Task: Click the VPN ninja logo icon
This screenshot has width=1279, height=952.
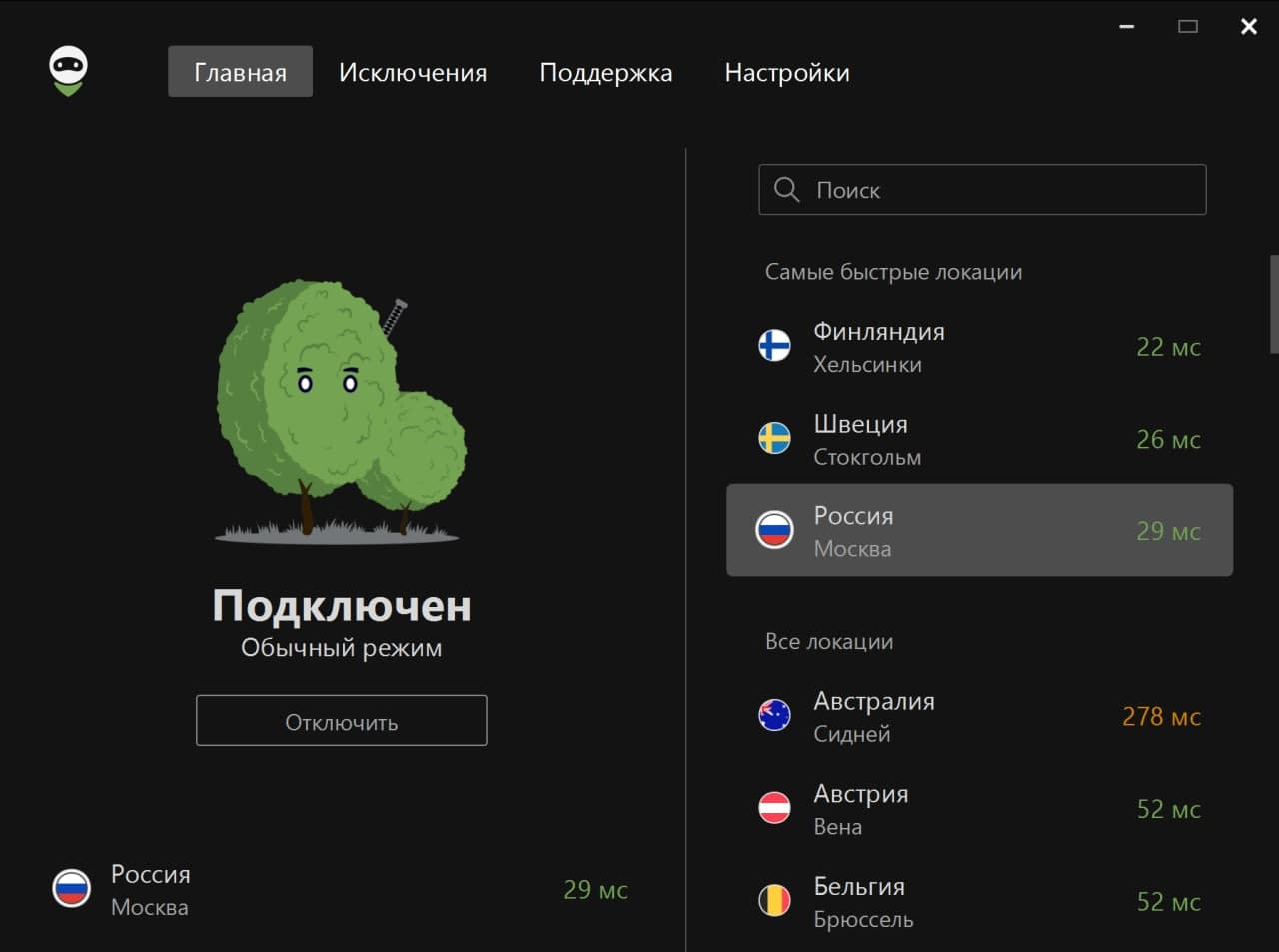Action: pos(68,72)
